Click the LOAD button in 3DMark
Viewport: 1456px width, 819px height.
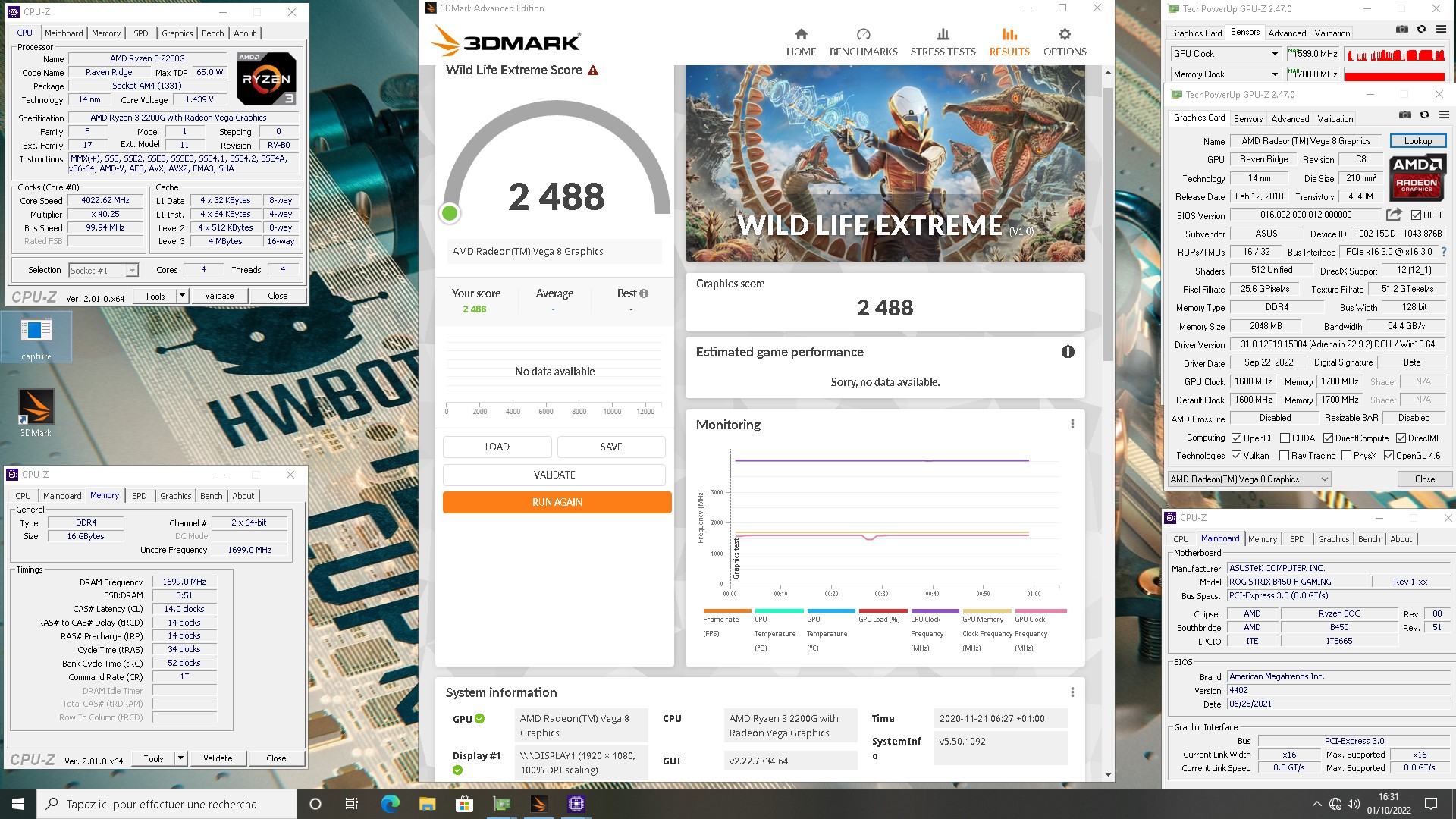point(497,447)
